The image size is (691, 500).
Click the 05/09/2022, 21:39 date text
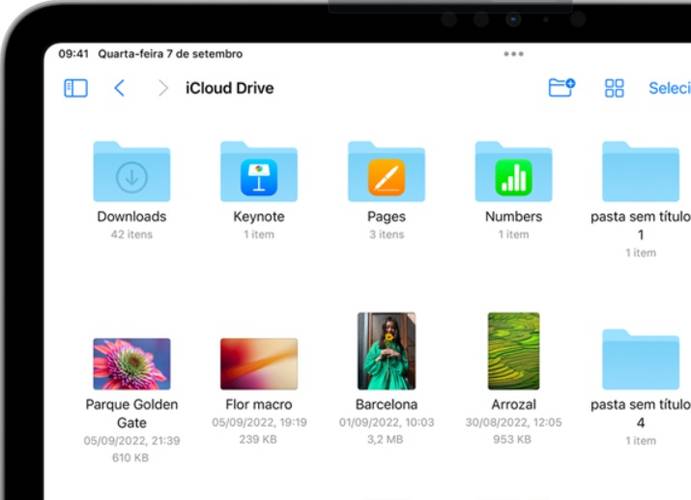click(x=132, y=441)
